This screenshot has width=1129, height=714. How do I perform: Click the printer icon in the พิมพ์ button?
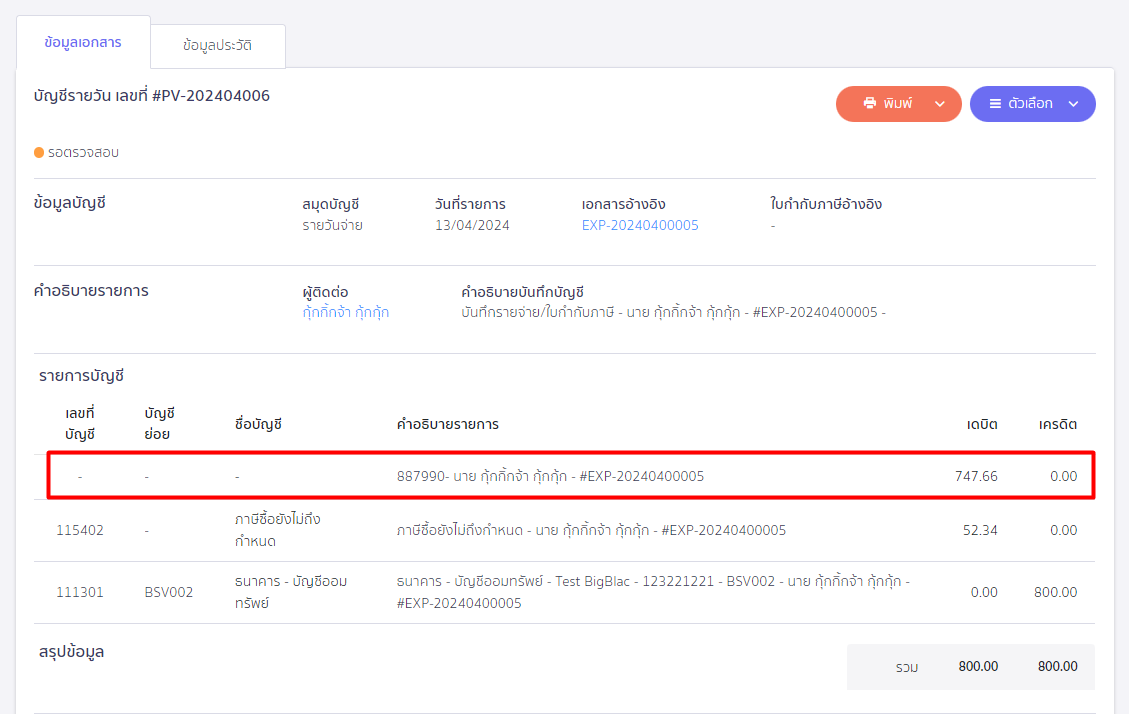869,103
